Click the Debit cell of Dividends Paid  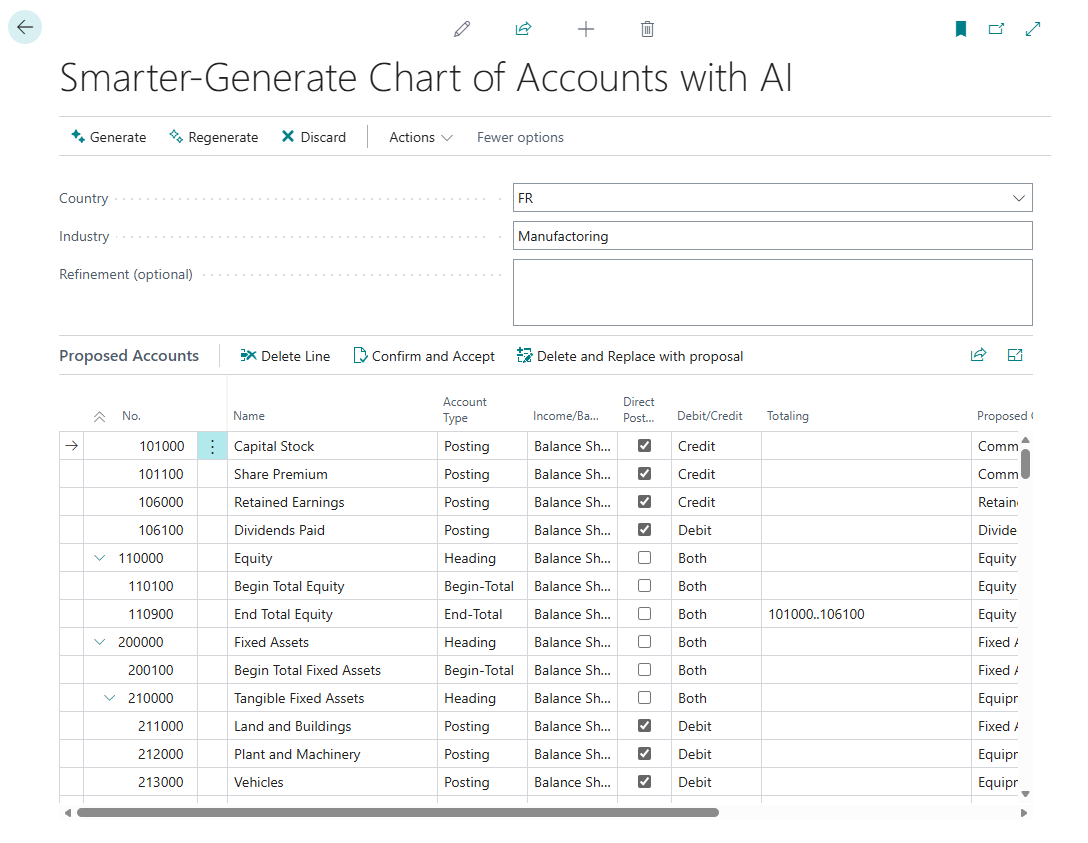pos(716,530)
